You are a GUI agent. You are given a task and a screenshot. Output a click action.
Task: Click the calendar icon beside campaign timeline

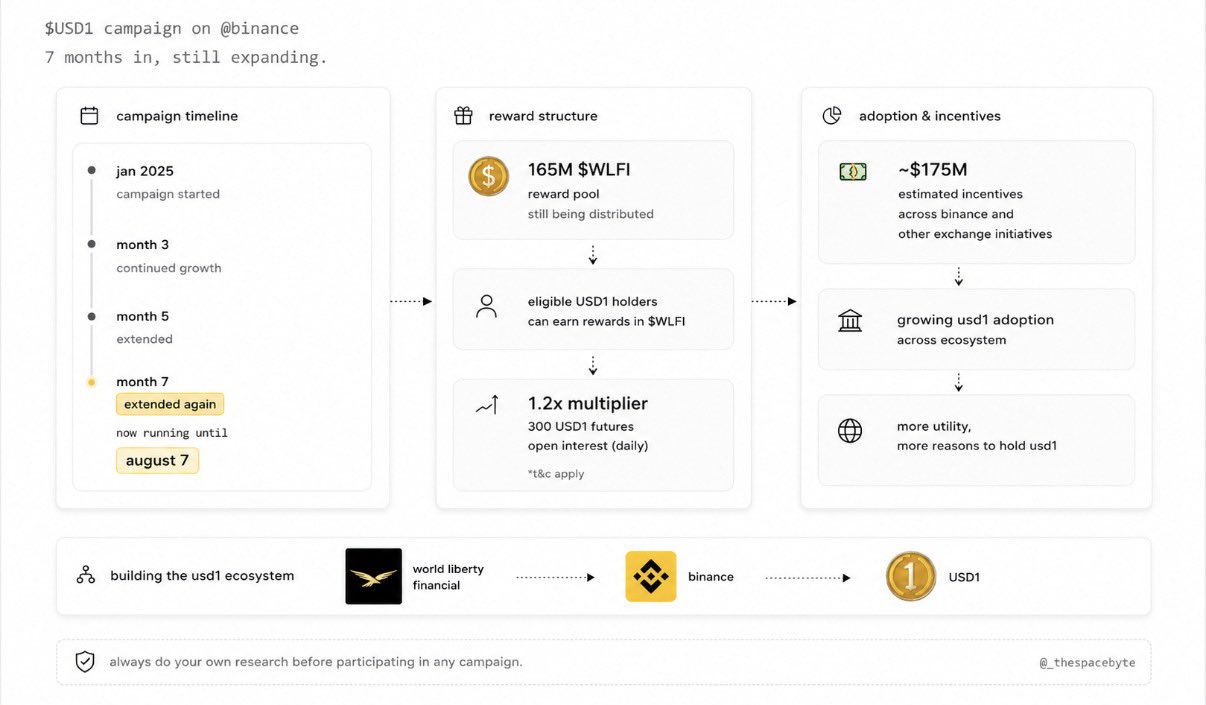pos(89,116)
